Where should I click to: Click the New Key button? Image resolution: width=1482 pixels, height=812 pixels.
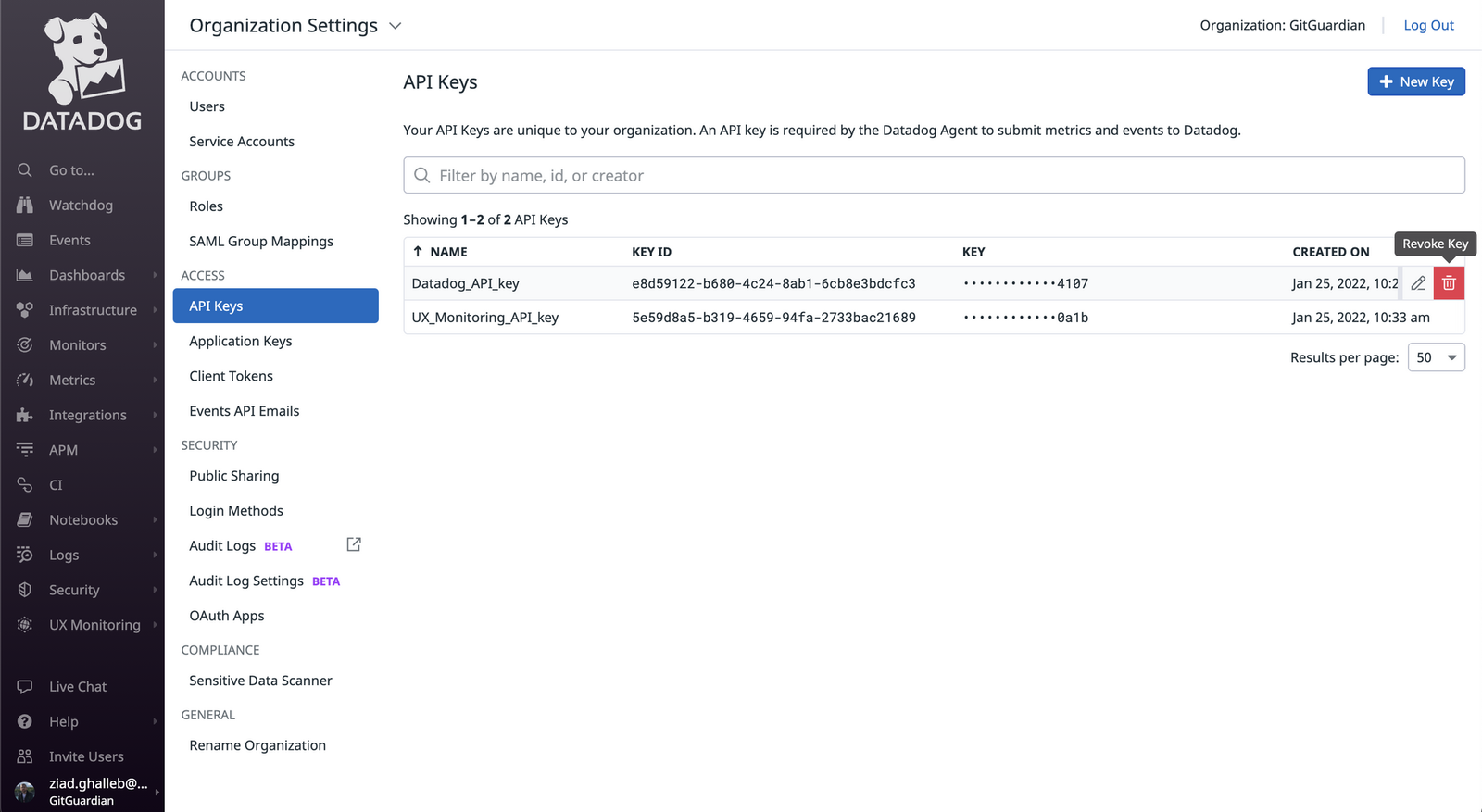point(1416,81)
